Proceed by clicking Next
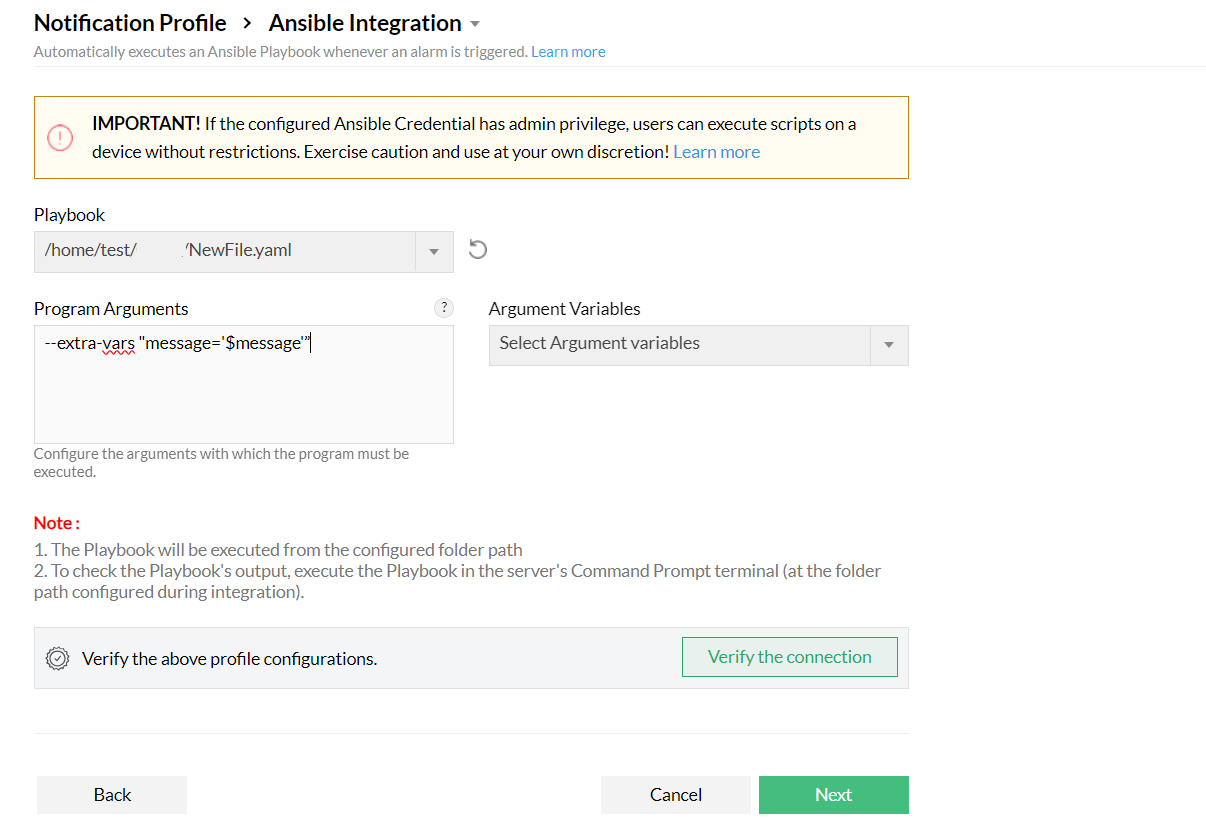Viewport: 1206px width, 838px height. point(833,794)
